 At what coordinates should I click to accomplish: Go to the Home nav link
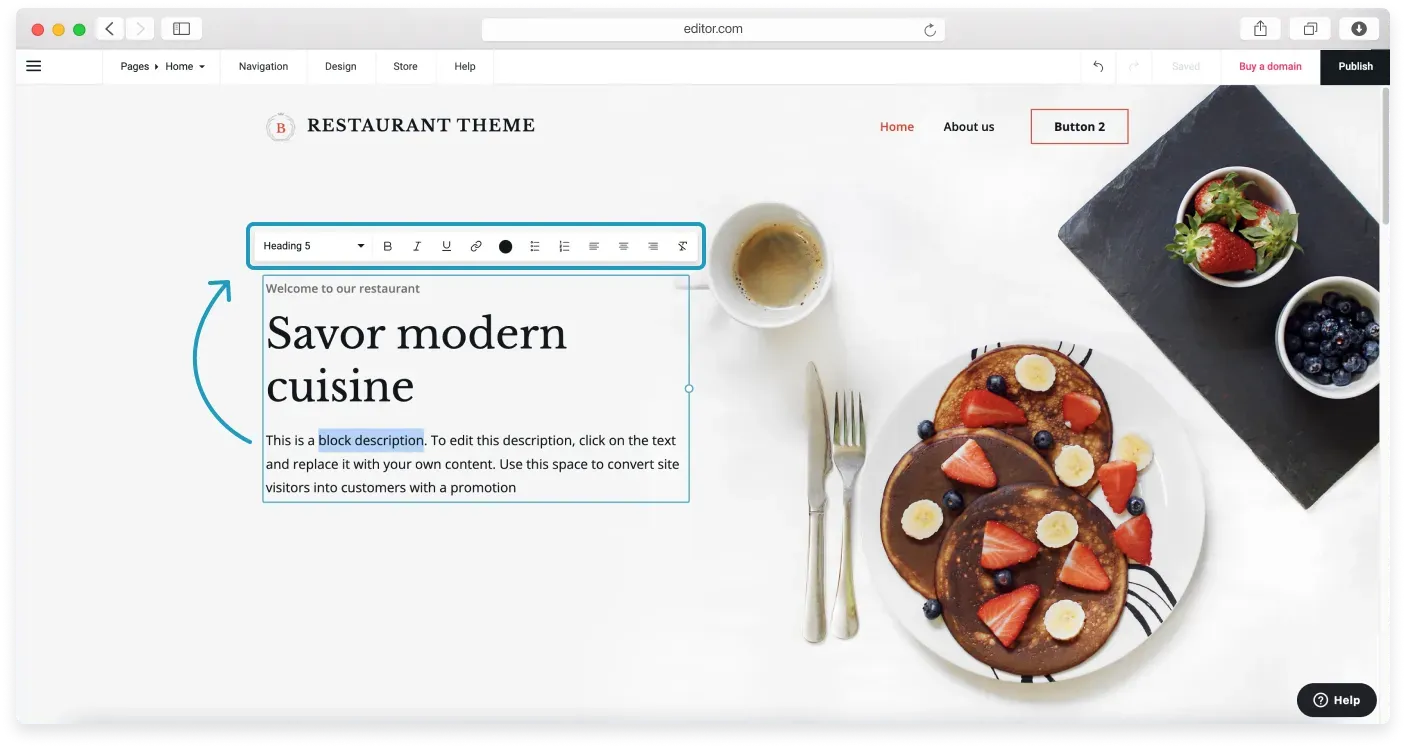pyautogui.click(x=897, y=127)
